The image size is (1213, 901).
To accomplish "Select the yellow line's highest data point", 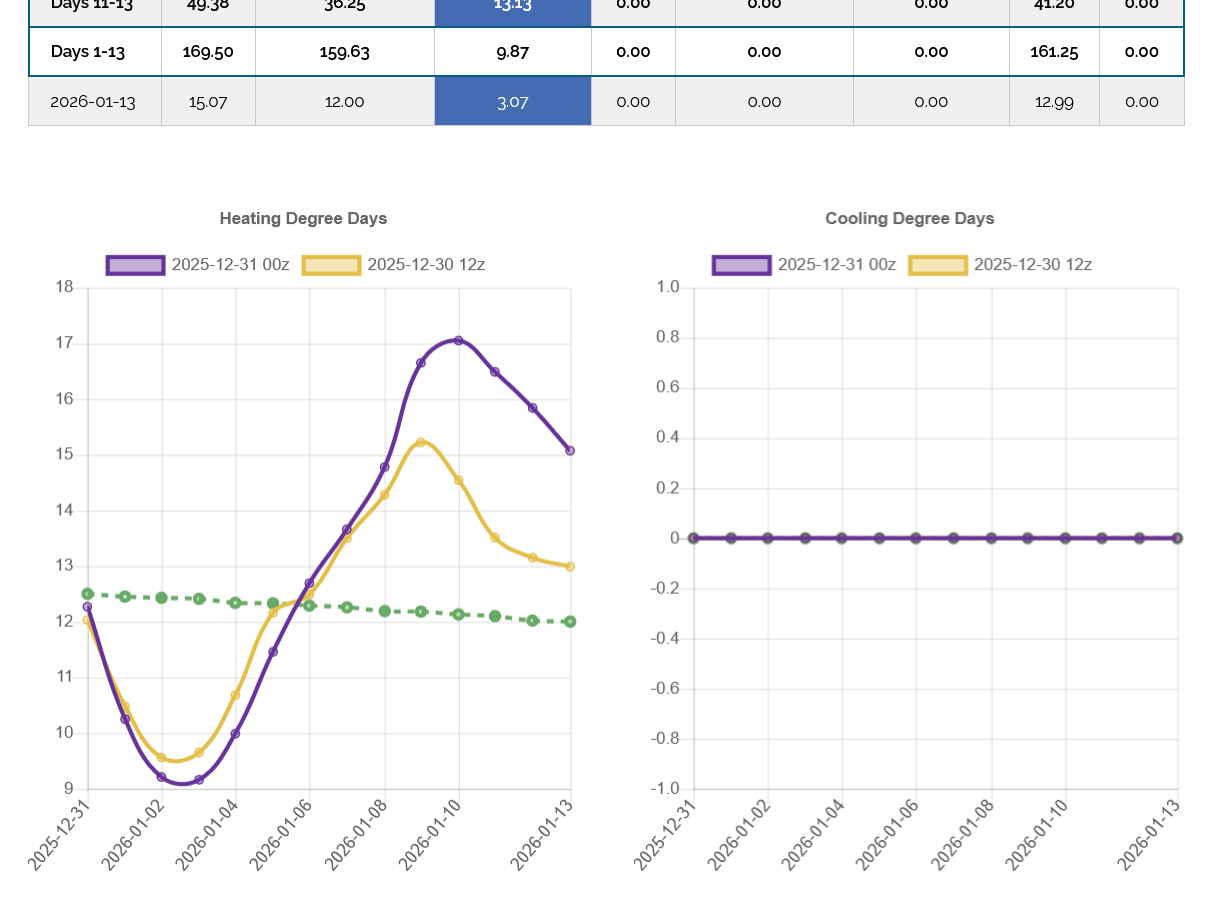I will [421, 442].
